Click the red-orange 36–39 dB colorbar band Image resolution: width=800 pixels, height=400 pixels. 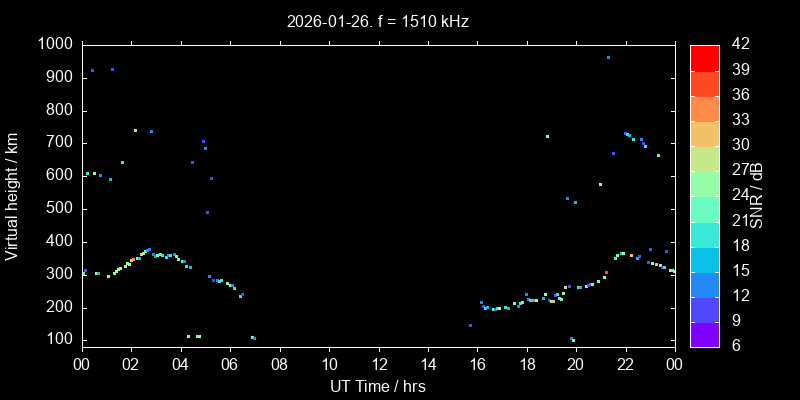(704, 83)
